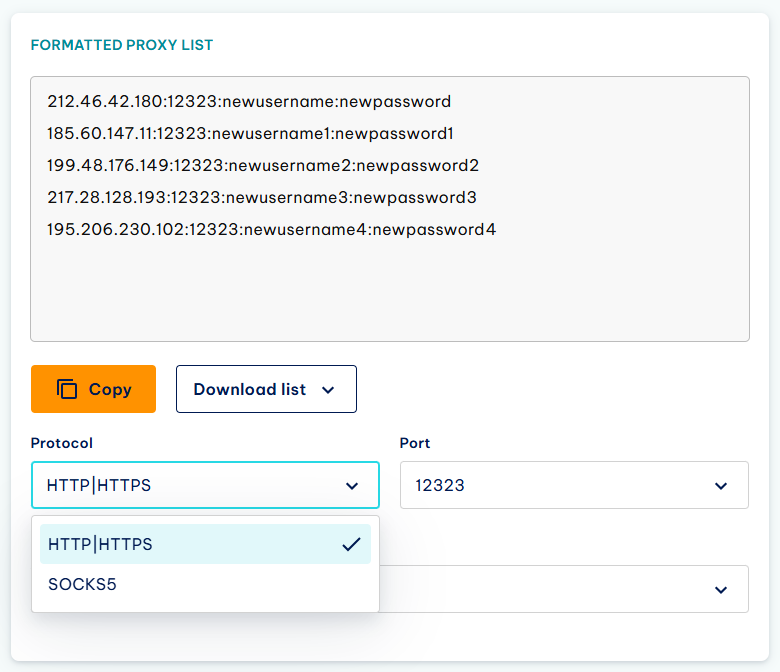This screenshot has width=780, height=672.
Task: Open the Download list button
Action: 266,389
